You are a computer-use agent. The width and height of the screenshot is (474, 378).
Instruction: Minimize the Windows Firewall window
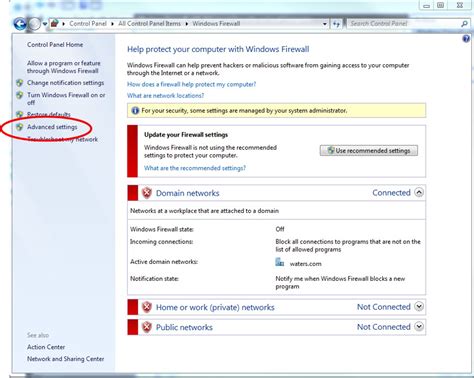(426, 5)
